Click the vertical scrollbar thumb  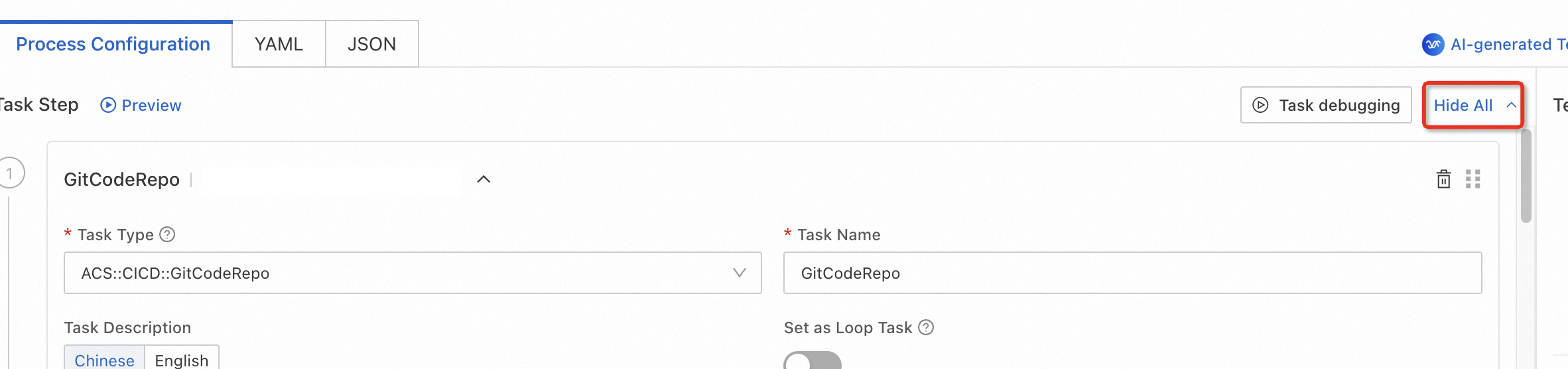point(1526,176)
